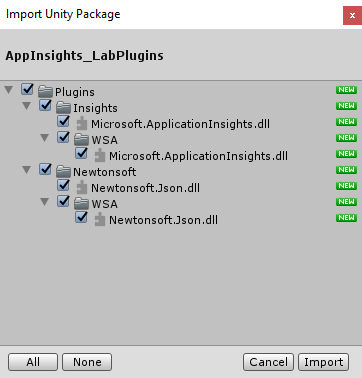Toggle checkbox for WSA Microsoft.ApplicationInsights.dll
The width and height of the screenshot is (362, 378).
point(81,153)
